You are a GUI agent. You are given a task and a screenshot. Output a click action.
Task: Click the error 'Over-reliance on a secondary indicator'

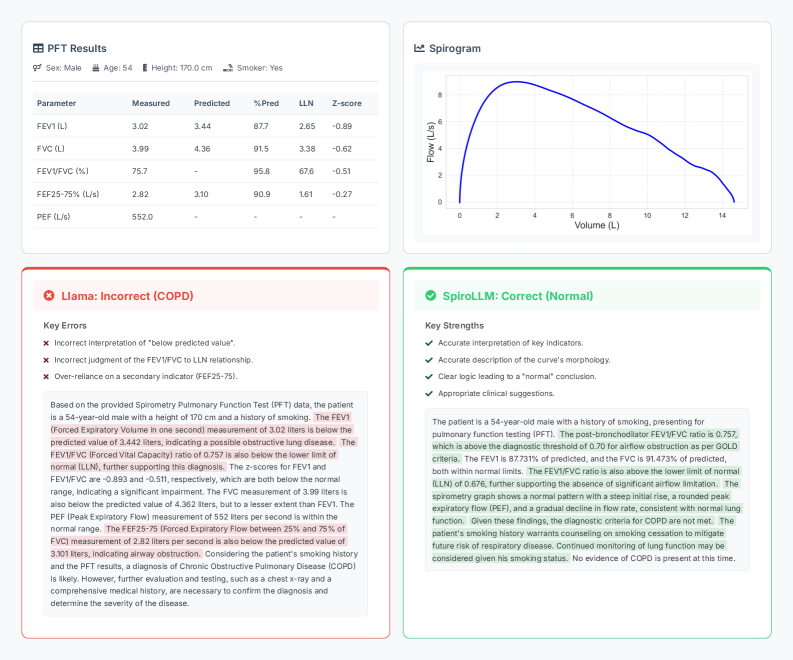click(x=146, y=377)
